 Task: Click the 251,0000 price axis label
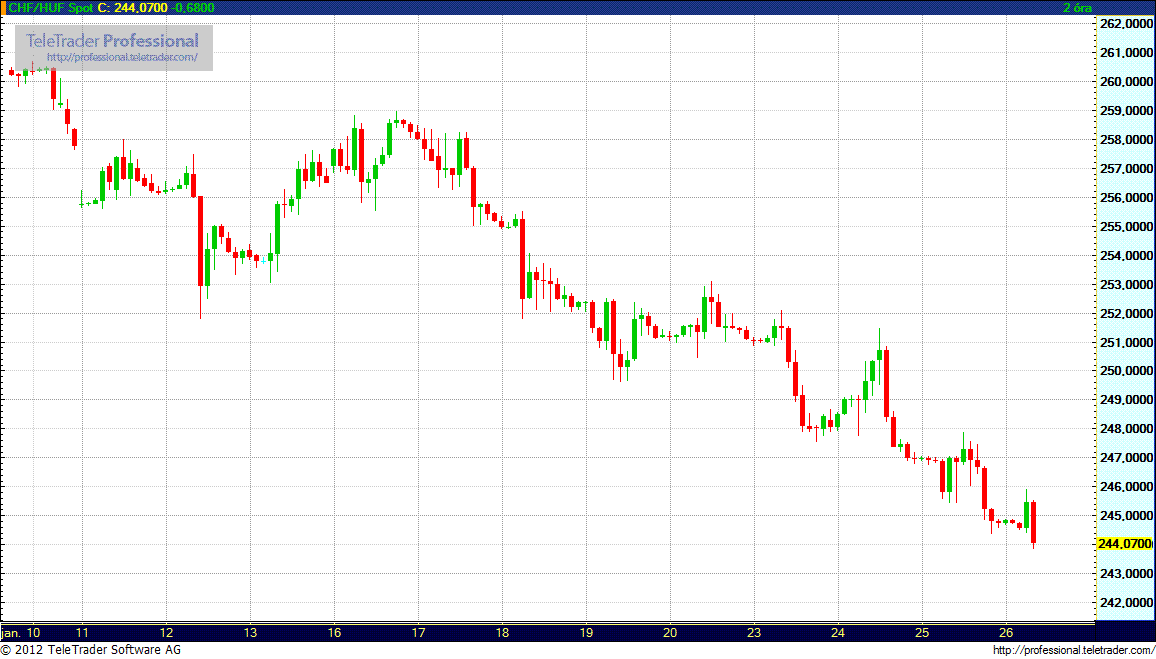[1126, 342]
